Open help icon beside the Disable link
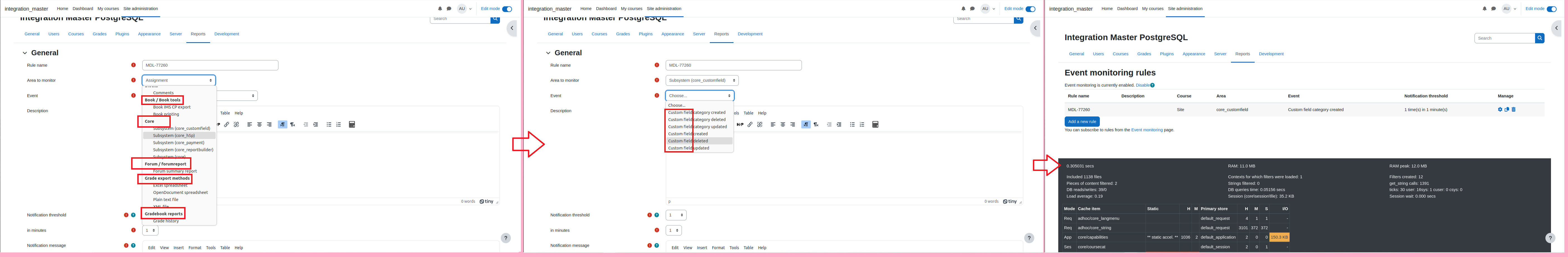This screenshot has width=1568, height=257. (x=1152, y=85)
